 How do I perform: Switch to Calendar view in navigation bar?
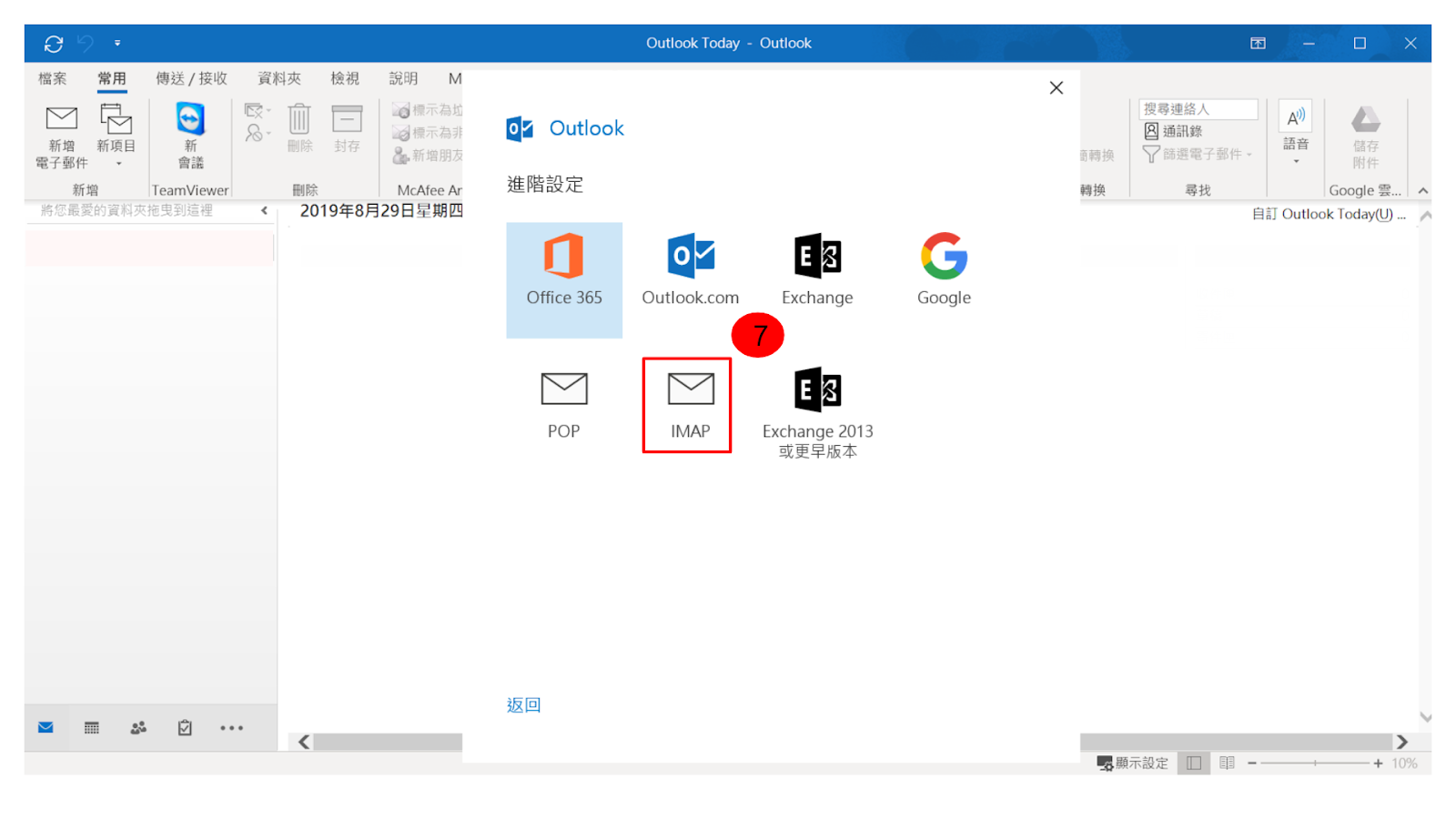tap(92, 728)
